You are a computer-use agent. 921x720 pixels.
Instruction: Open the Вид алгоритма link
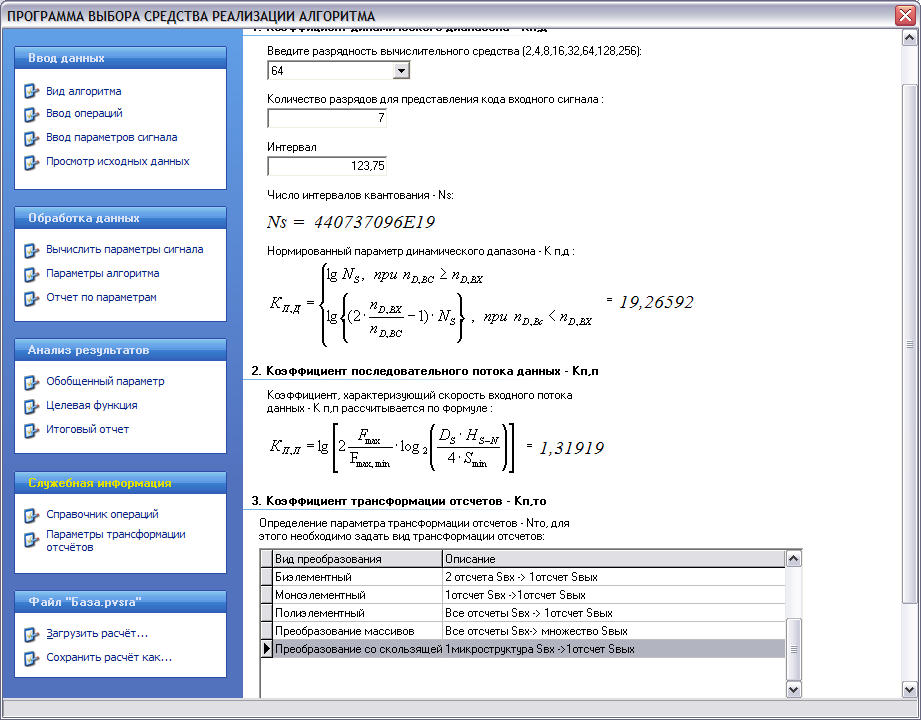tap(83, 91)
